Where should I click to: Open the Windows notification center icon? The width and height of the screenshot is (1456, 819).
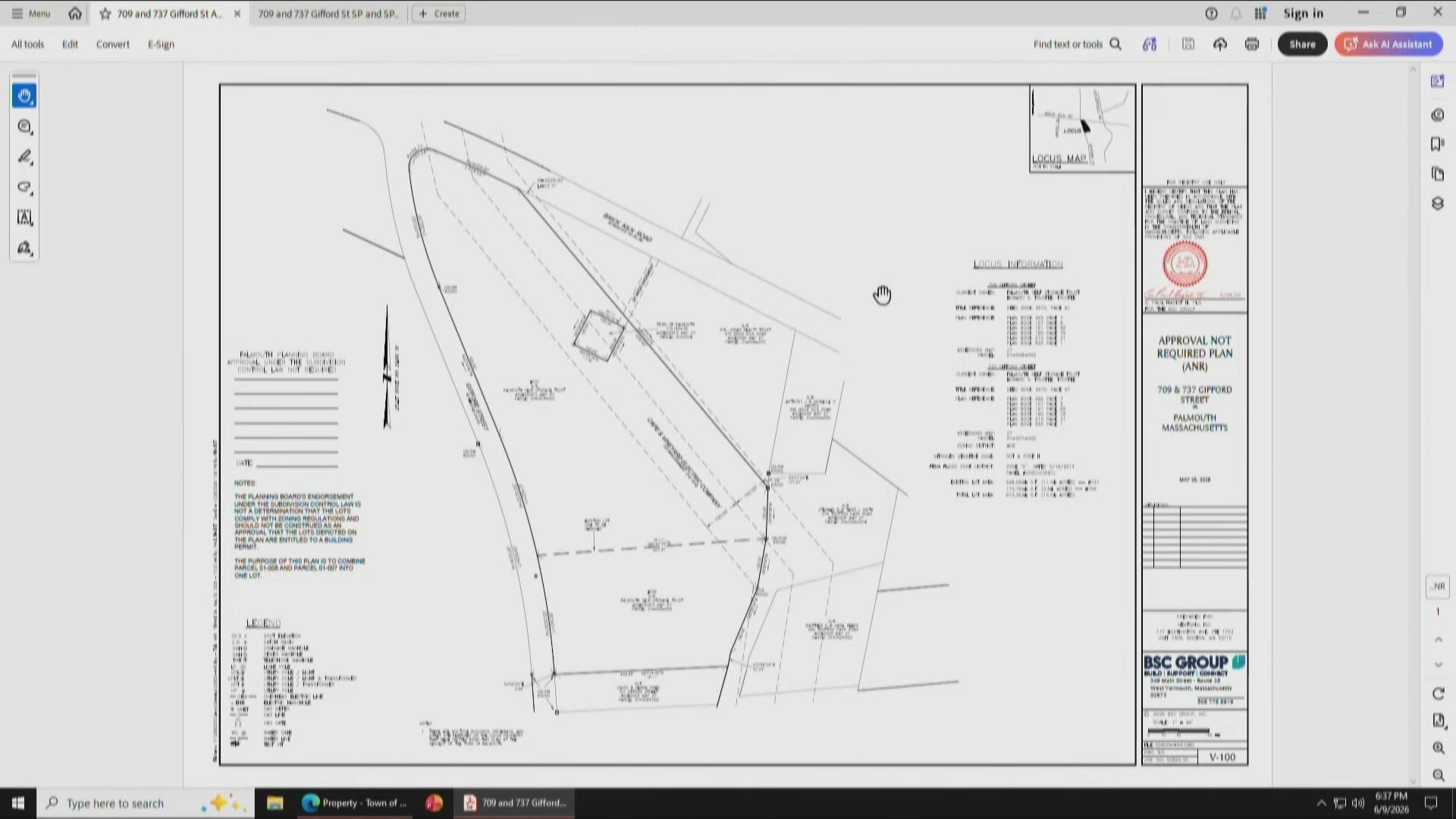click(1431, 803)
